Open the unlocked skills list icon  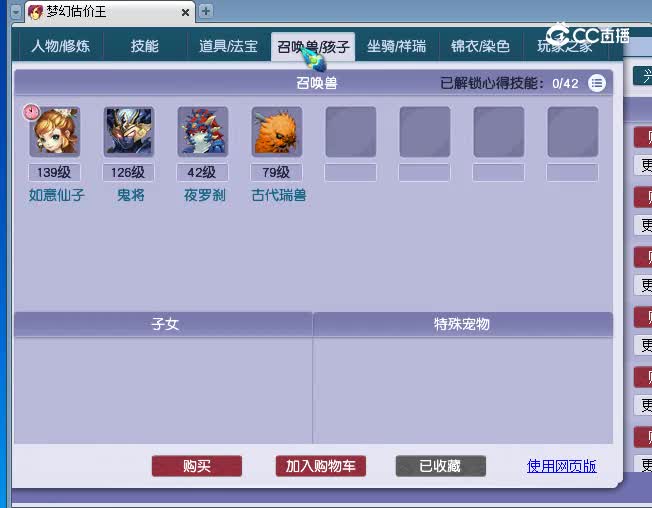[x=597, y=83]
